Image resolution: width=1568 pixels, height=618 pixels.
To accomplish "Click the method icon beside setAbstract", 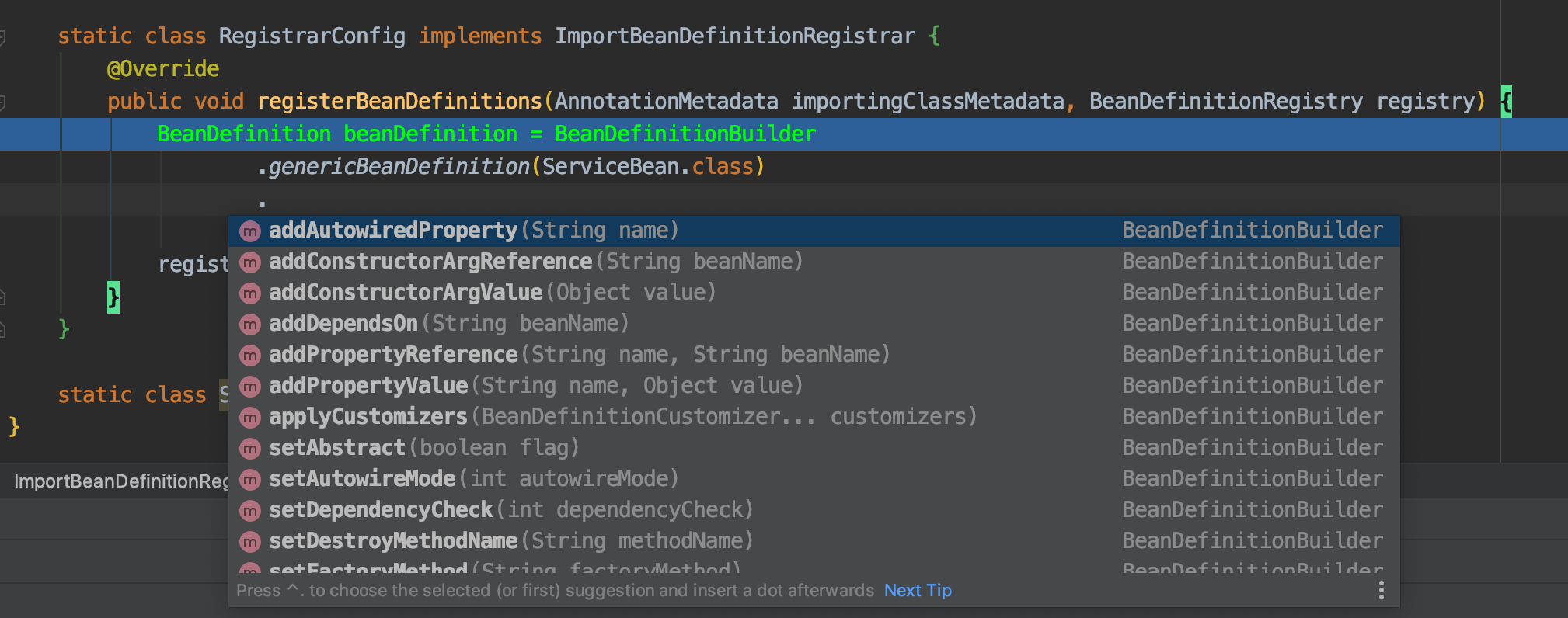I will click(249, 449).
